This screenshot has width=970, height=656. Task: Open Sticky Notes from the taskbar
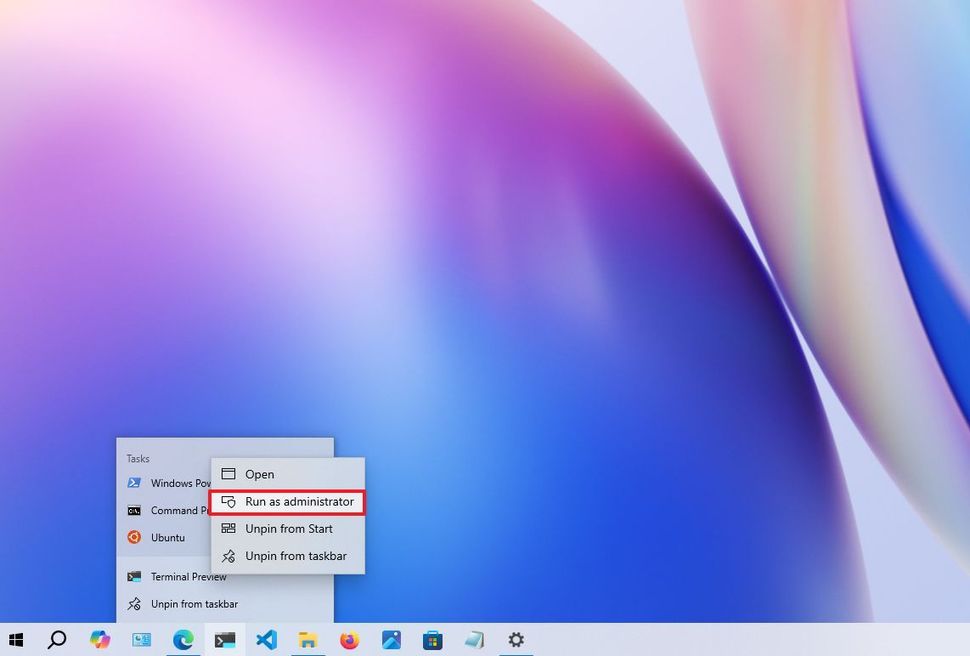click(x=474, y=639)
